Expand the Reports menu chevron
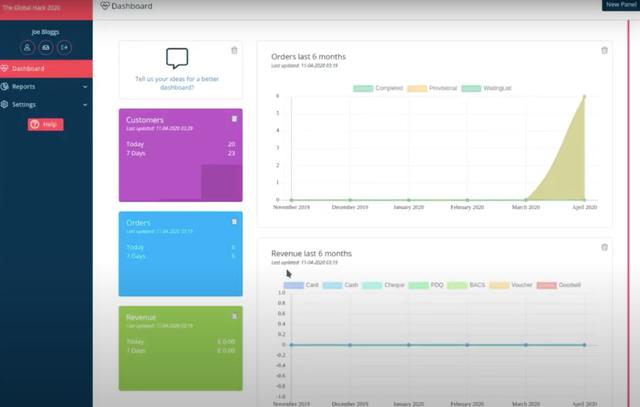This screenshot has height=407, width=640. 85,87
